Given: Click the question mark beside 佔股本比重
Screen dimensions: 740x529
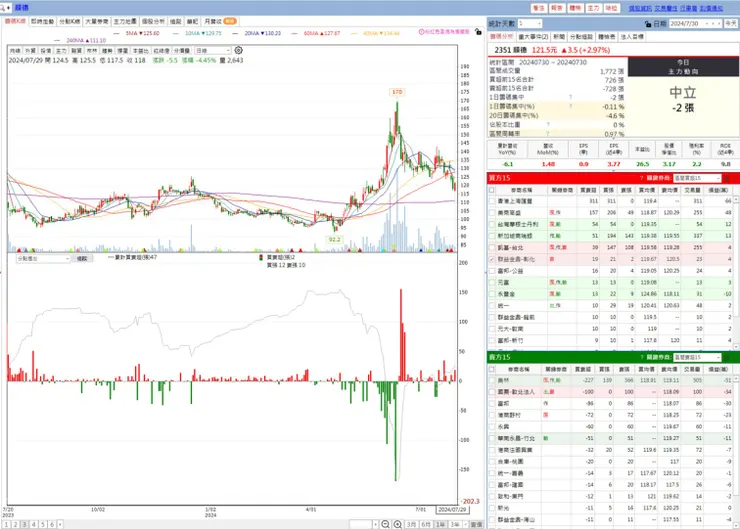Looking at the screenshot, I should pos(548,125).
